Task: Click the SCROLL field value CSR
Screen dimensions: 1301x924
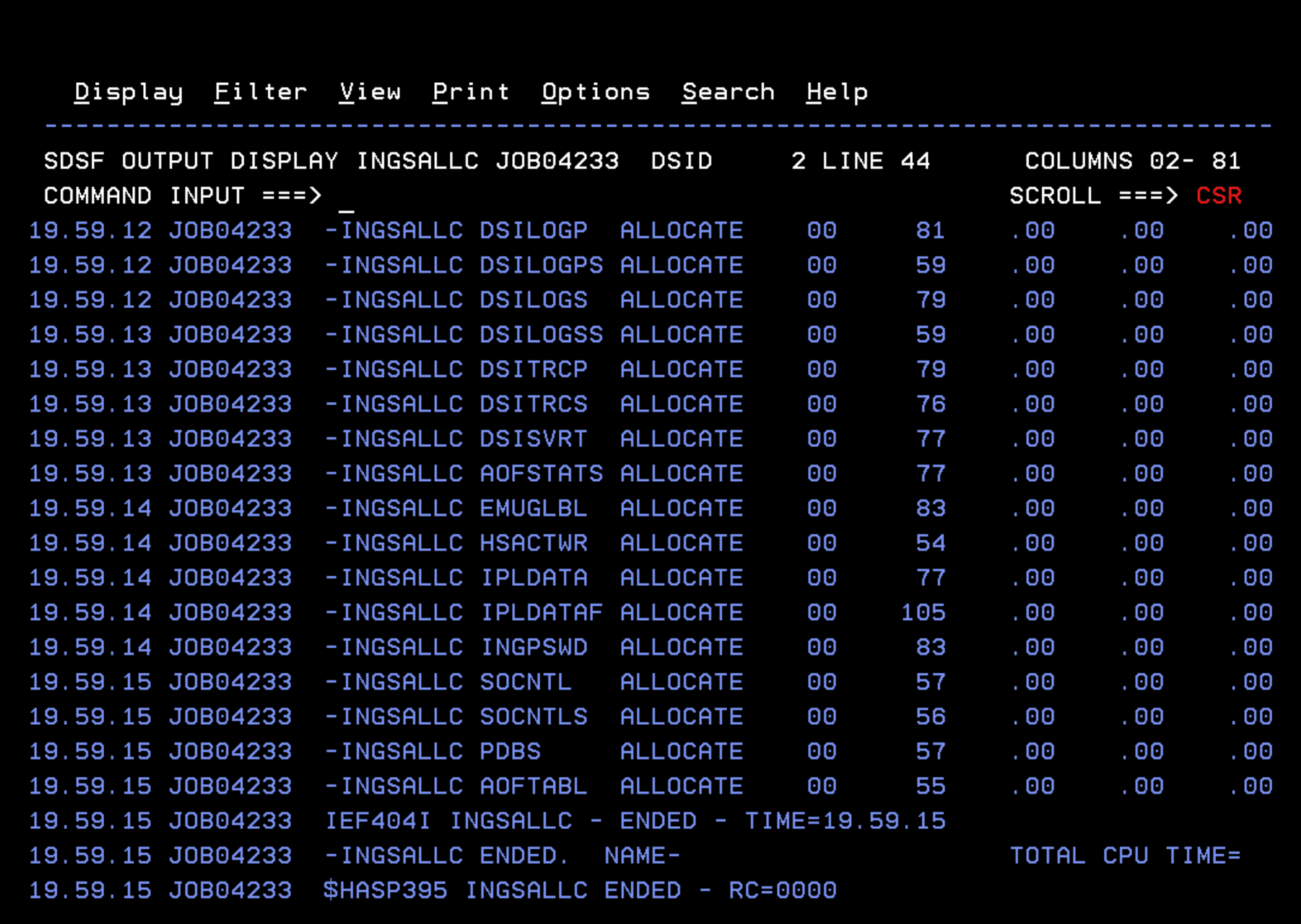Action: (x=1218, y=196)
